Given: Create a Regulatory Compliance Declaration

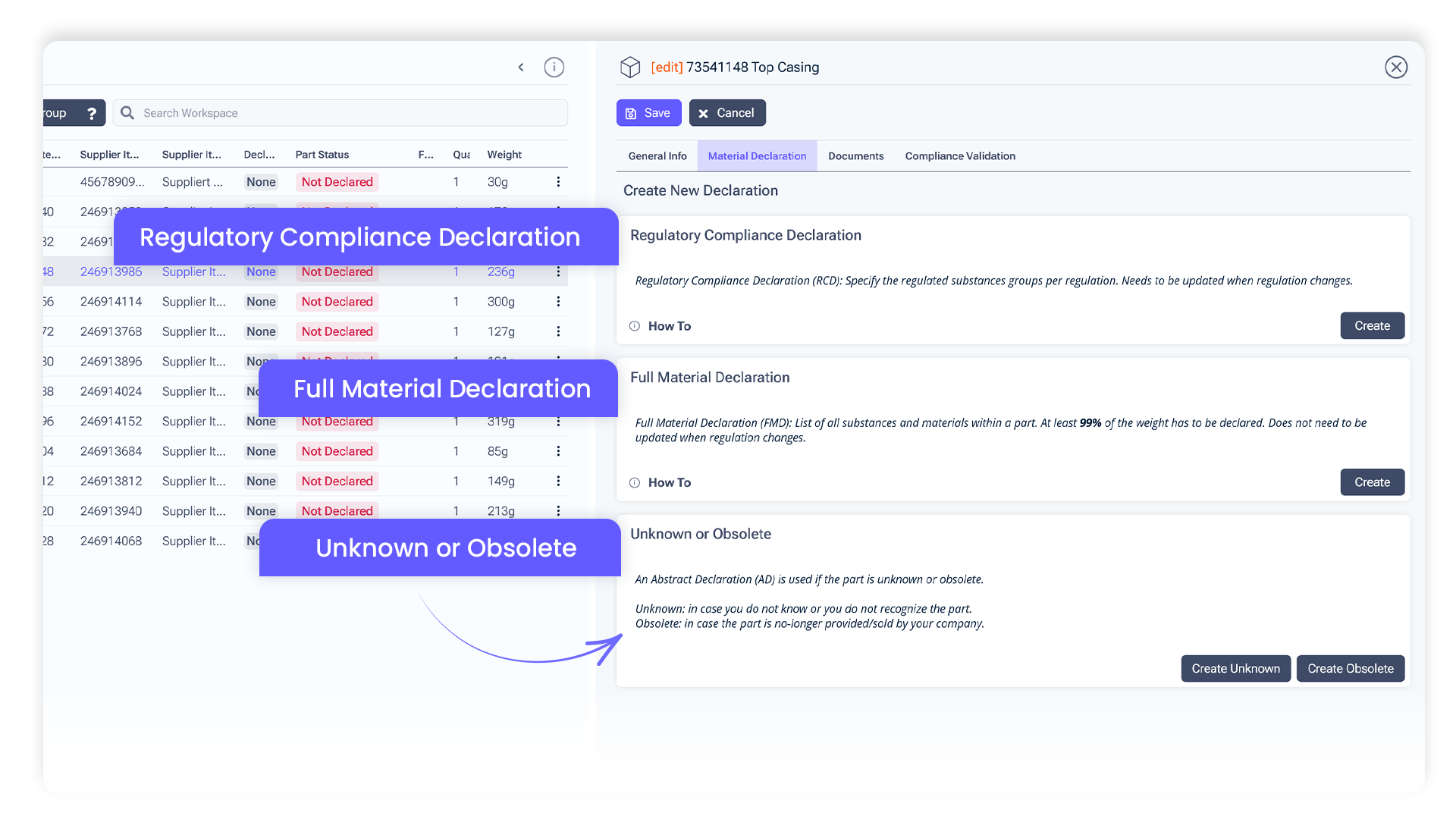Looking at the screenshot, I should pos(1372,326).
